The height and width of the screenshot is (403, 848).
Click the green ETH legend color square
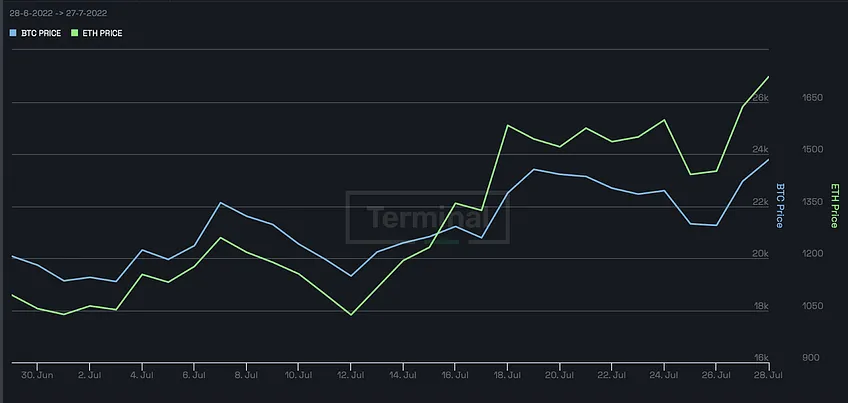coord(75,34)
